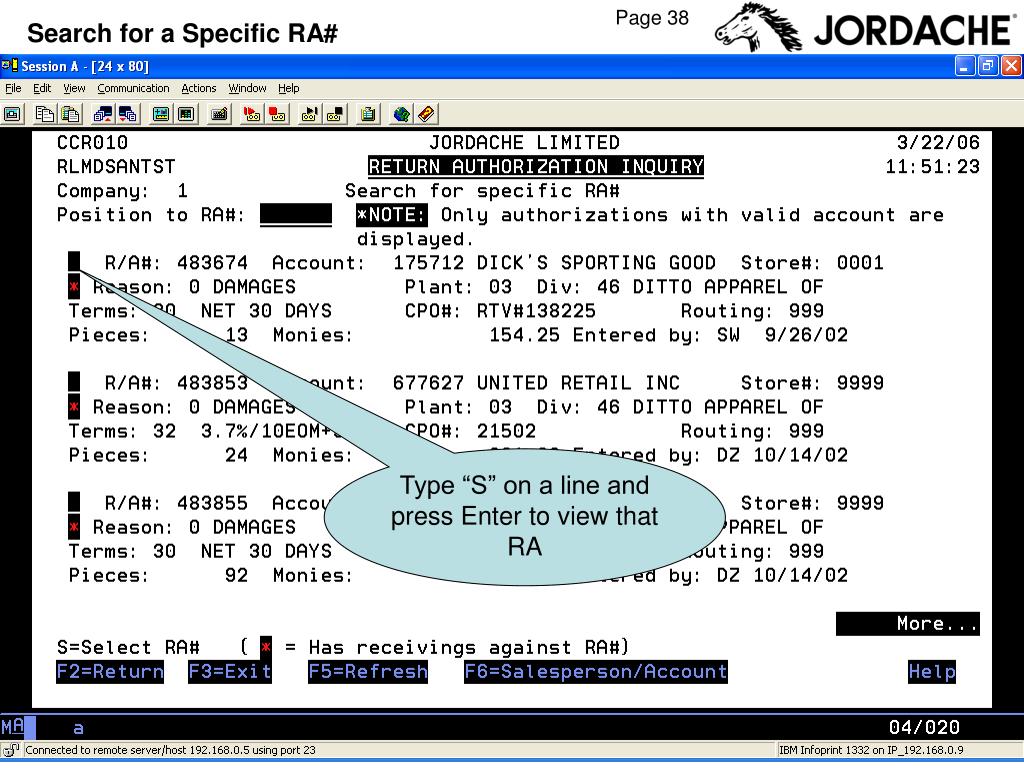Open the Help menu
The image size is (1024, 768).
[288, 88]
